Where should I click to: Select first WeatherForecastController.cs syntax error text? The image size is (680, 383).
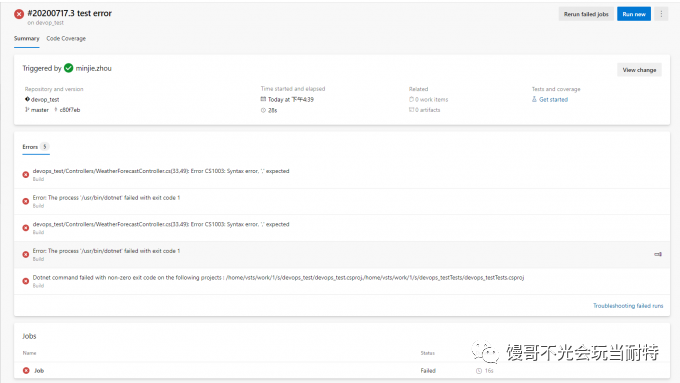tap(161, 171)
